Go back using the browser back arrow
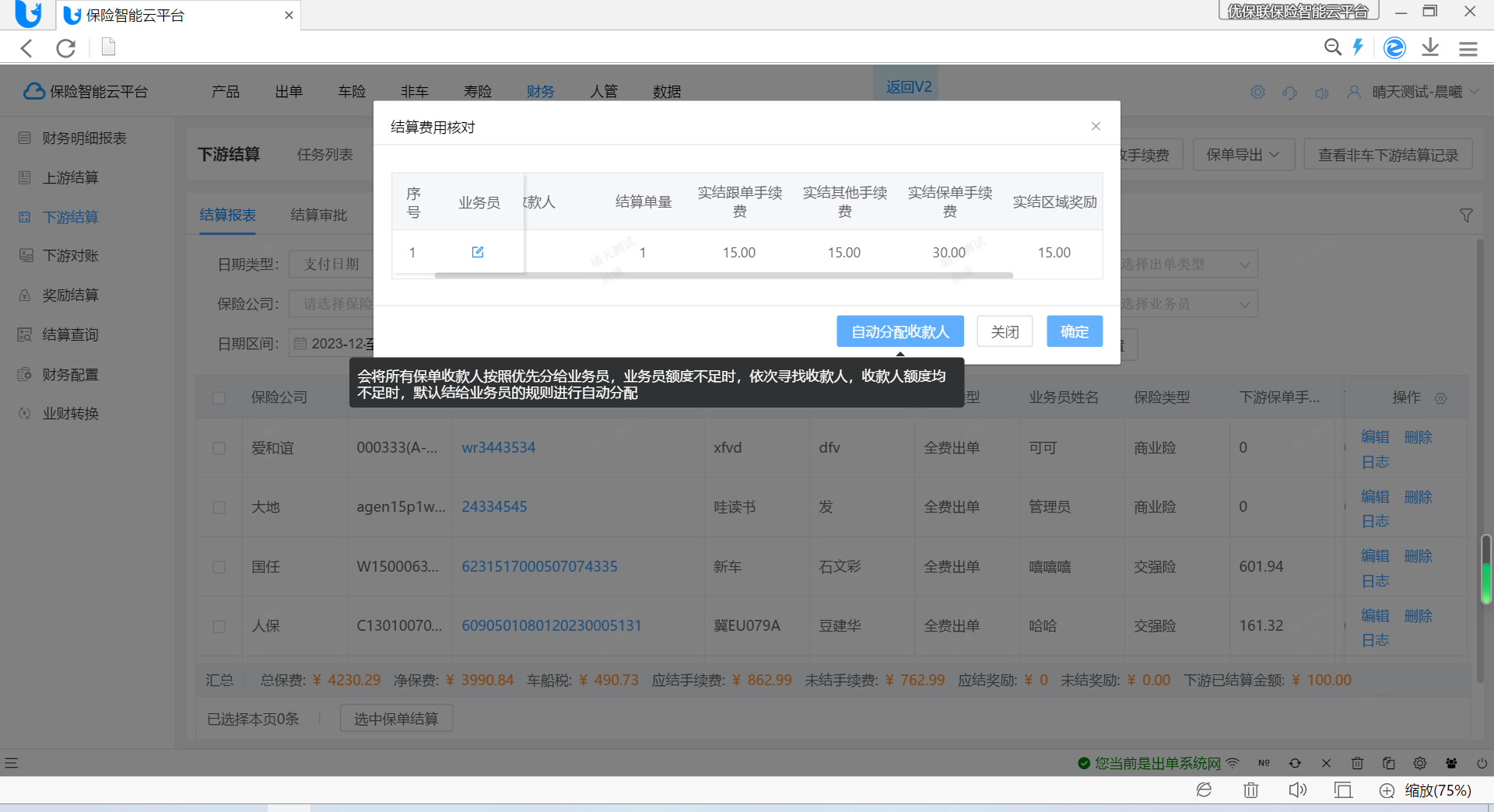This screenshot has width=1494, height=812. pos(26,48)
